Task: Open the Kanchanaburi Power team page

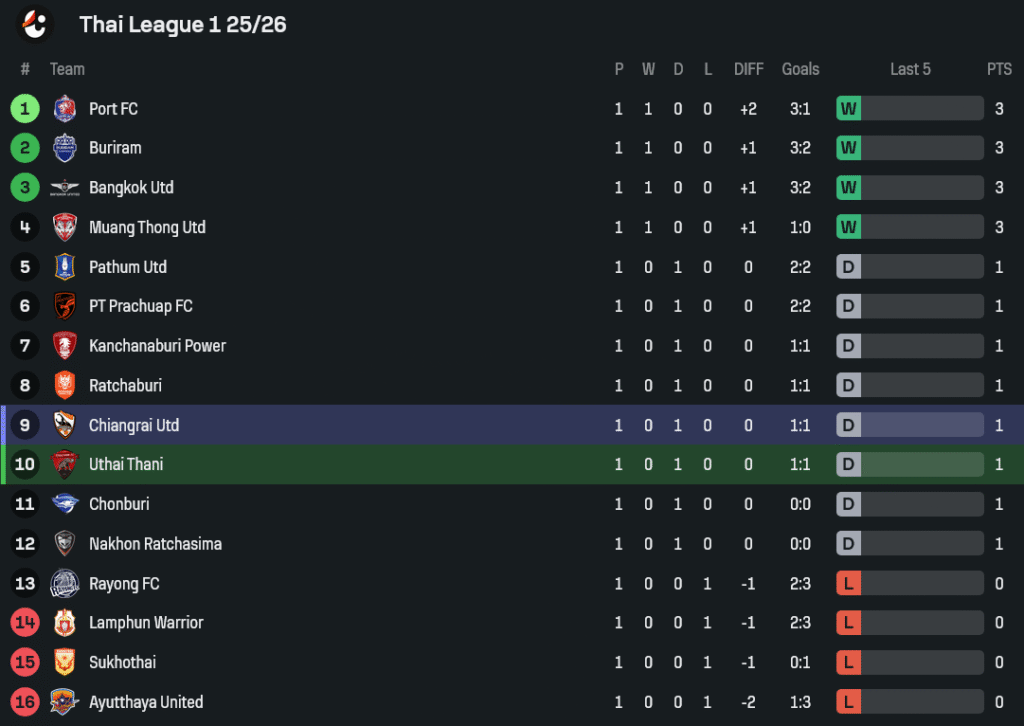Action: (x=157, y=346)
